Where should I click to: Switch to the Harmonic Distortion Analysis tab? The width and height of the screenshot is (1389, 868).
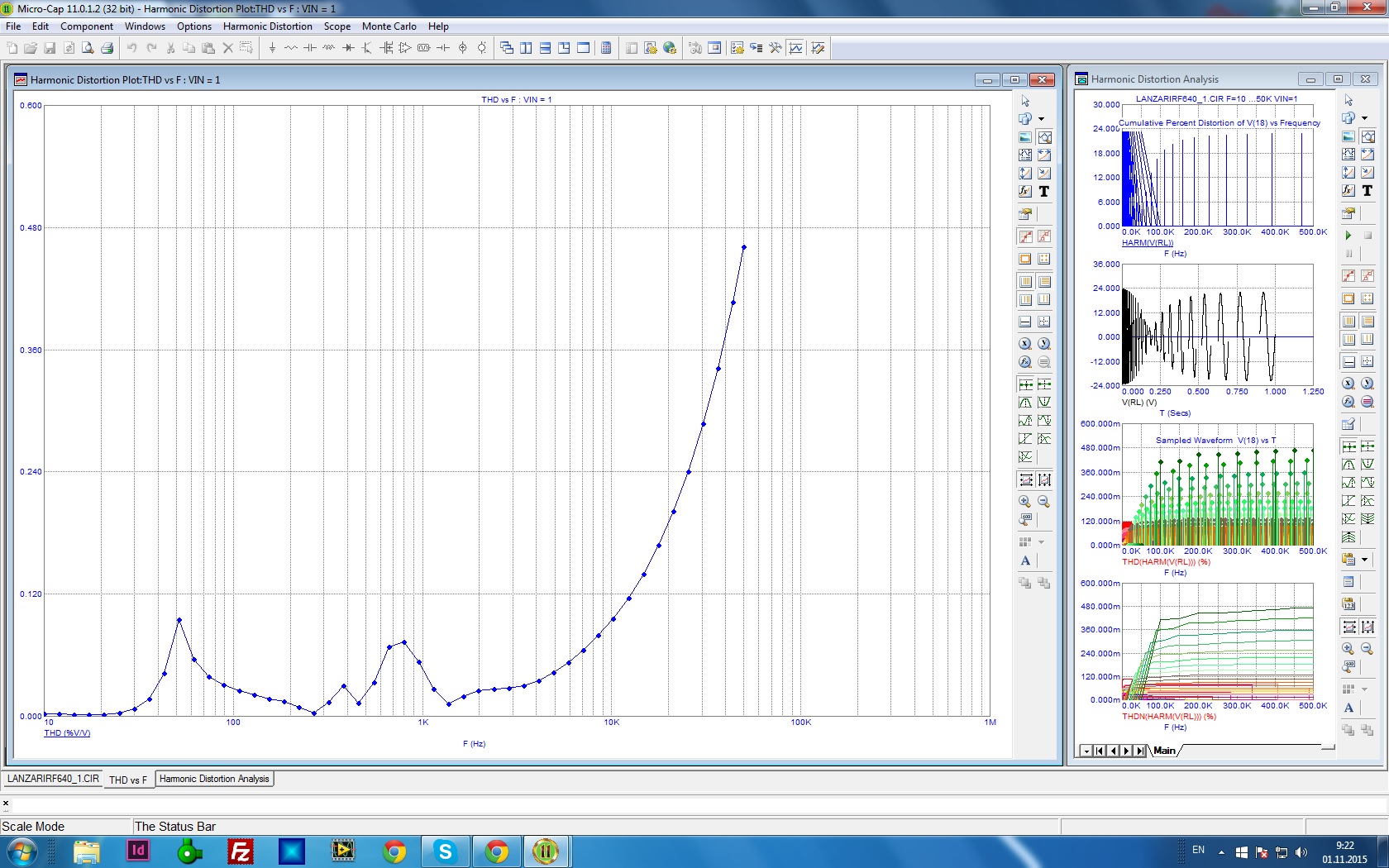[x=214, y=779]
